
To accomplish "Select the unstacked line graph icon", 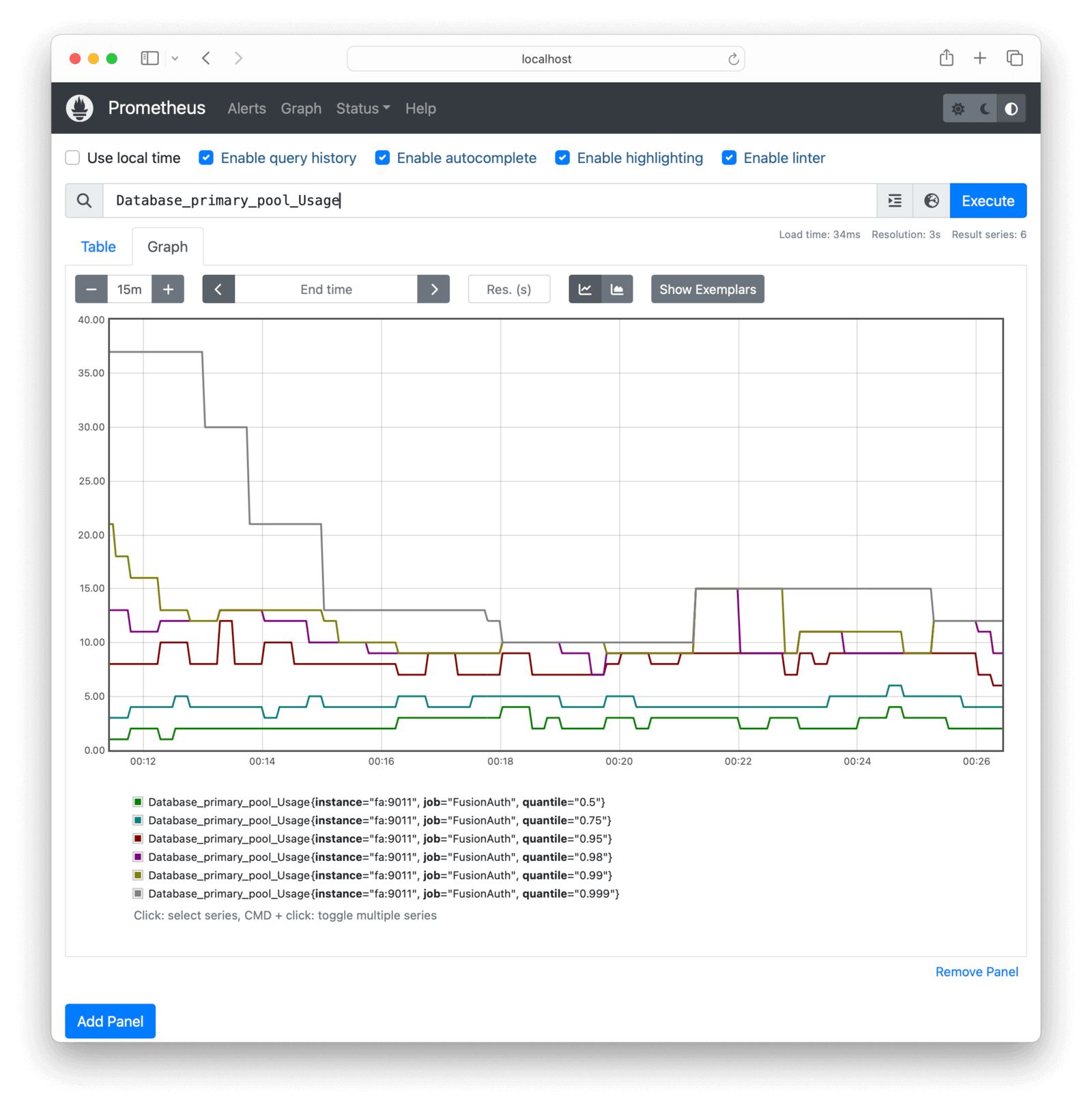I will tap(585, 289).
